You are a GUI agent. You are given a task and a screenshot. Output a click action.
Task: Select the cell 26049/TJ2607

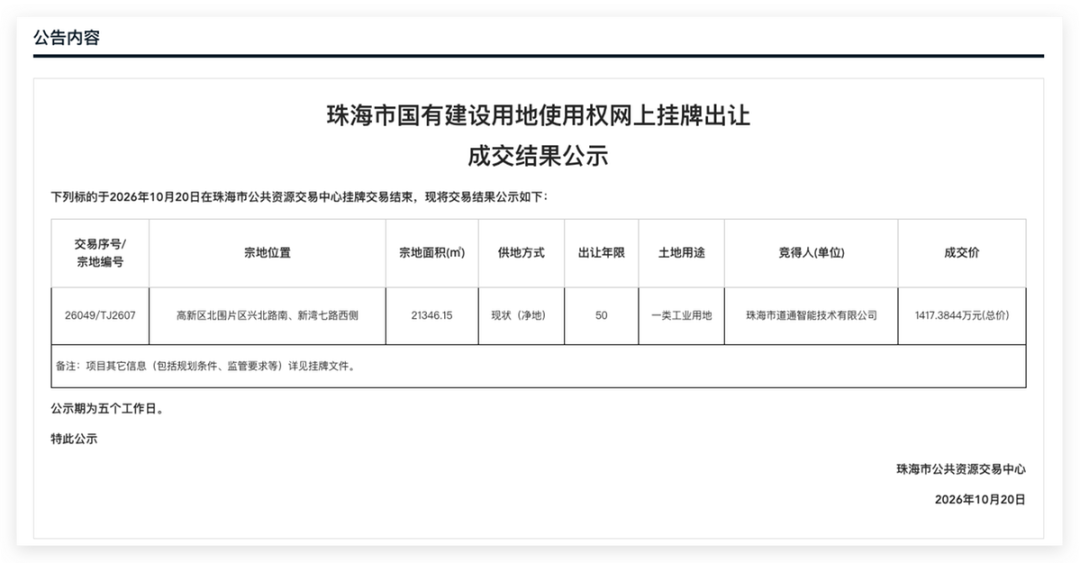(x=100, y=316)
